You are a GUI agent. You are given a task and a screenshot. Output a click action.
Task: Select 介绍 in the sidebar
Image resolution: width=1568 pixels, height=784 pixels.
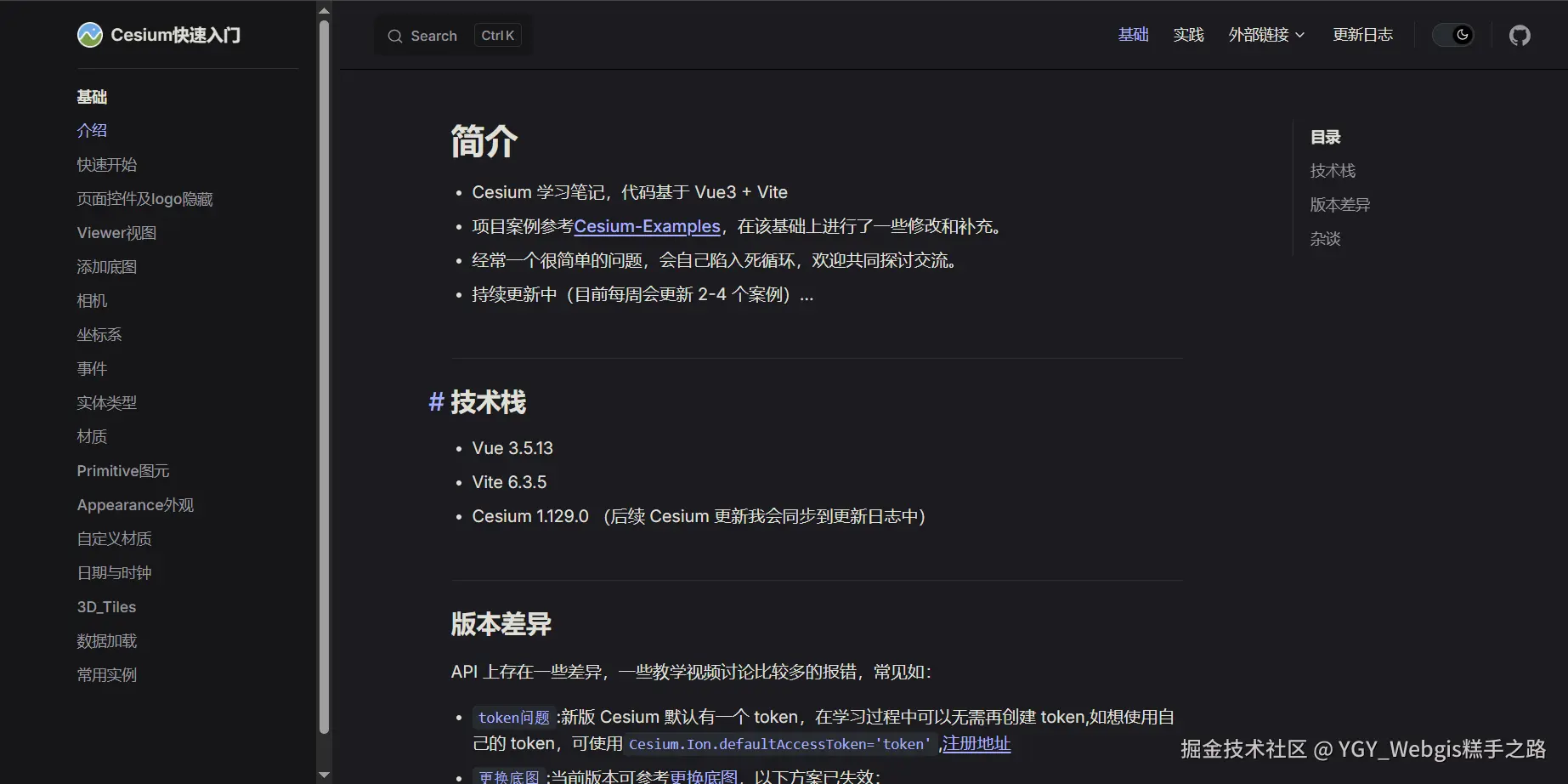coord(92,130)
